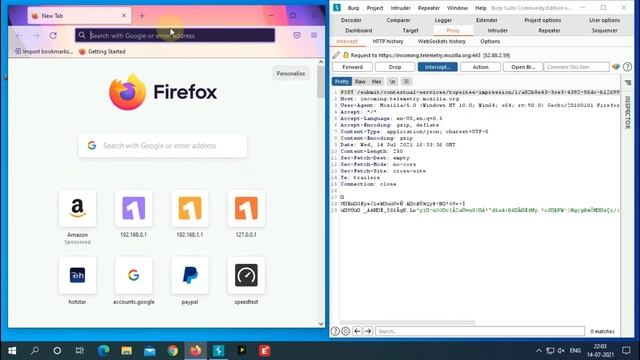The height and width of the screenshot is (360, 640).
Task: Open the Amazon sponsored tile
Action: (x=78, y=208)
